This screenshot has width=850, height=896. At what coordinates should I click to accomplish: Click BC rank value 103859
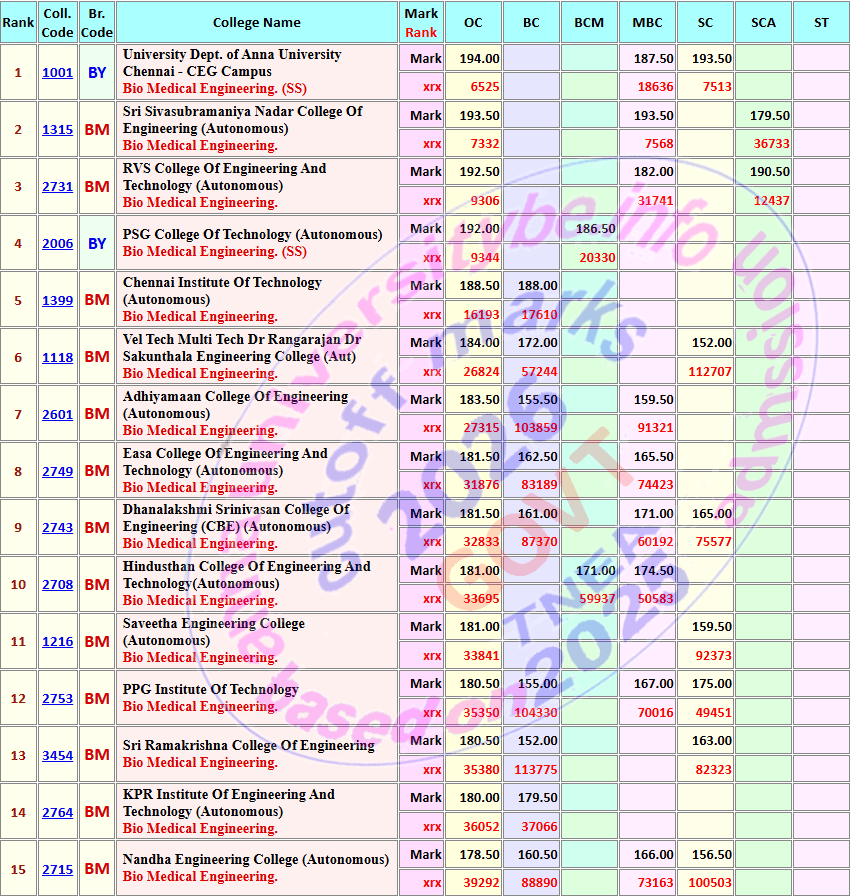point(536,427)
